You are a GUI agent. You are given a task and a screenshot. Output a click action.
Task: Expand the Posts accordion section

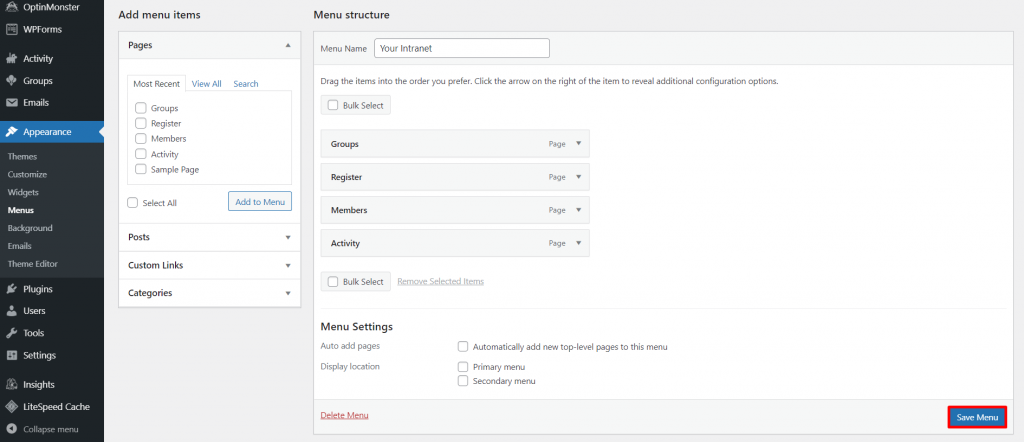click(x=208, y=237)
